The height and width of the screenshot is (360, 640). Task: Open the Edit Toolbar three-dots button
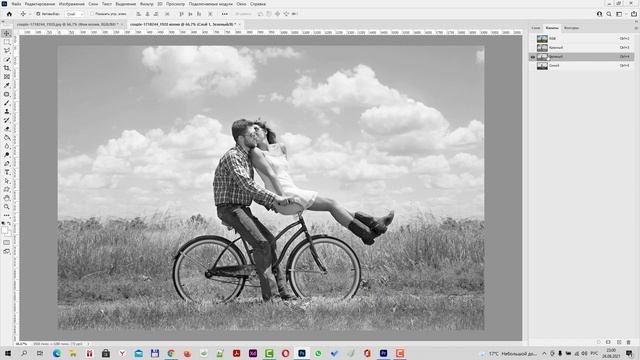7,215
